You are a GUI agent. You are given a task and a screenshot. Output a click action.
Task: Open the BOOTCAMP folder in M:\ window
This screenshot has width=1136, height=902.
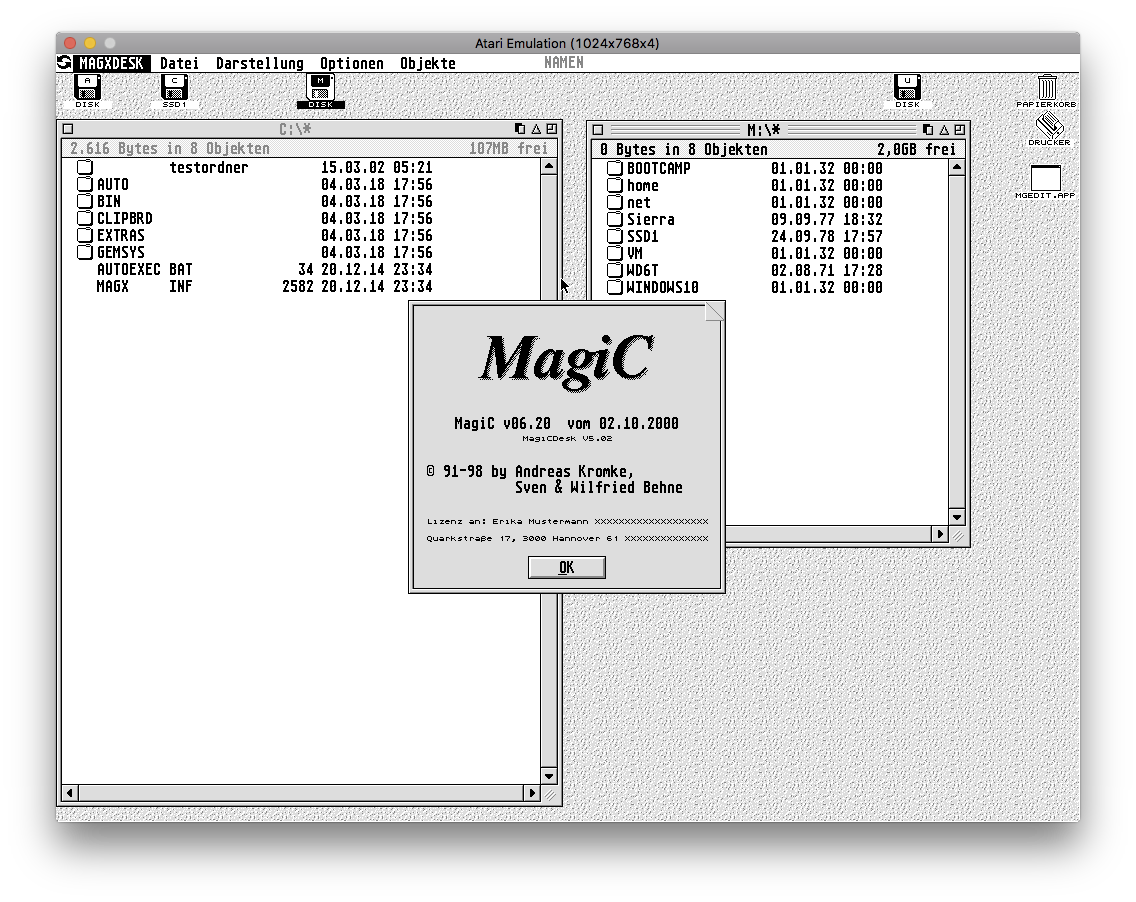[656, 167]
